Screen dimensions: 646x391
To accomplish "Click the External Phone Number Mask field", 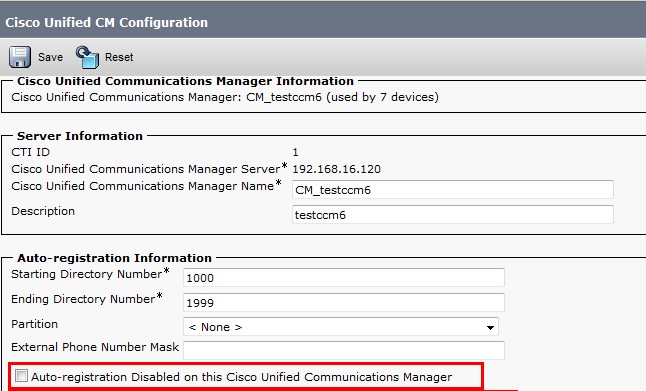I will pyautogui.click(x=344, y=351).
